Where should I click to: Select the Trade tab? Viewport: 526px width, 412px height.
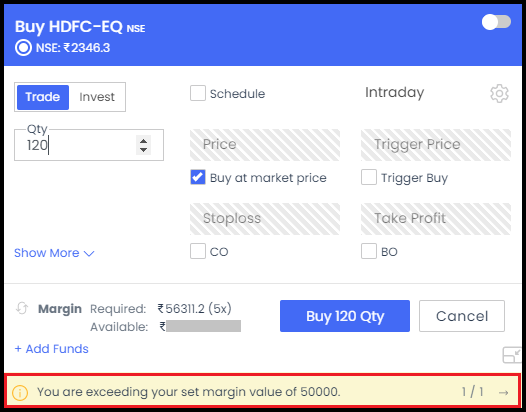click(43, 97)
